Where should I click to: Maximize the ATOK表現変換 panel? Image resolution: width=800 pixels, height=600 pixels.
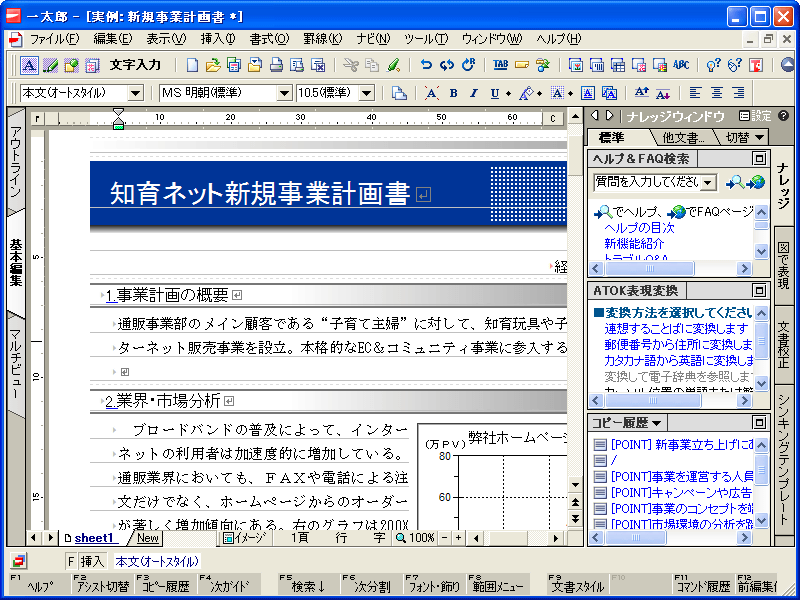click(x=760, y=291)
